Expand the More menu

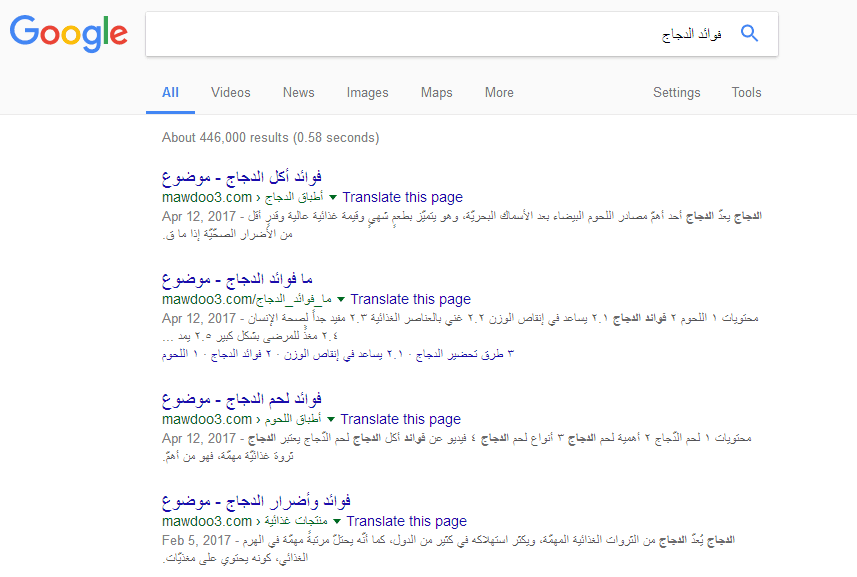tap(499, 92)
